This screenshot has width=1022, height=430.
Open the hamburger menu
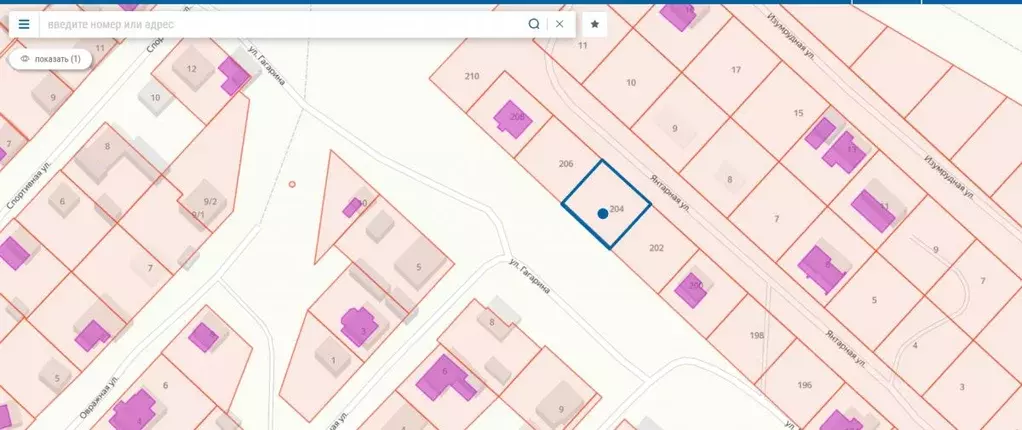coord(24,24)
